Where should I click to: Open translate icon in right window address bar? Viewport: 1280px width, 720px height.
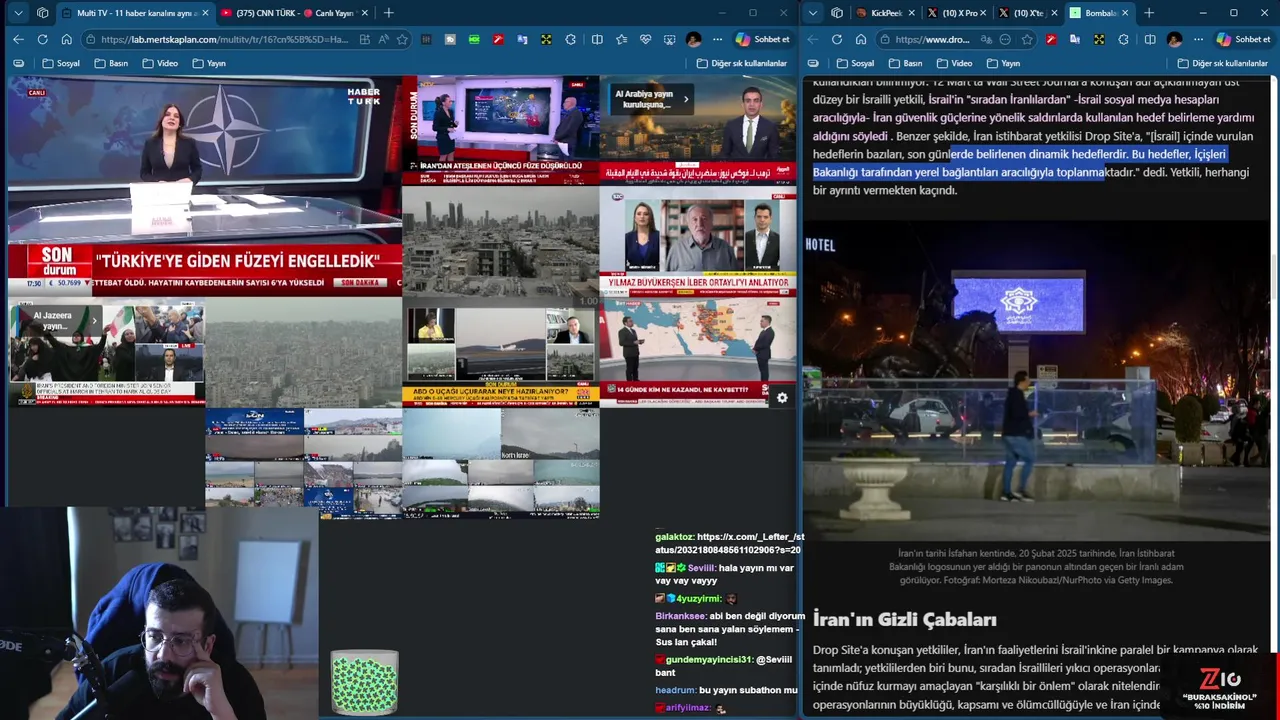(985, 39)
